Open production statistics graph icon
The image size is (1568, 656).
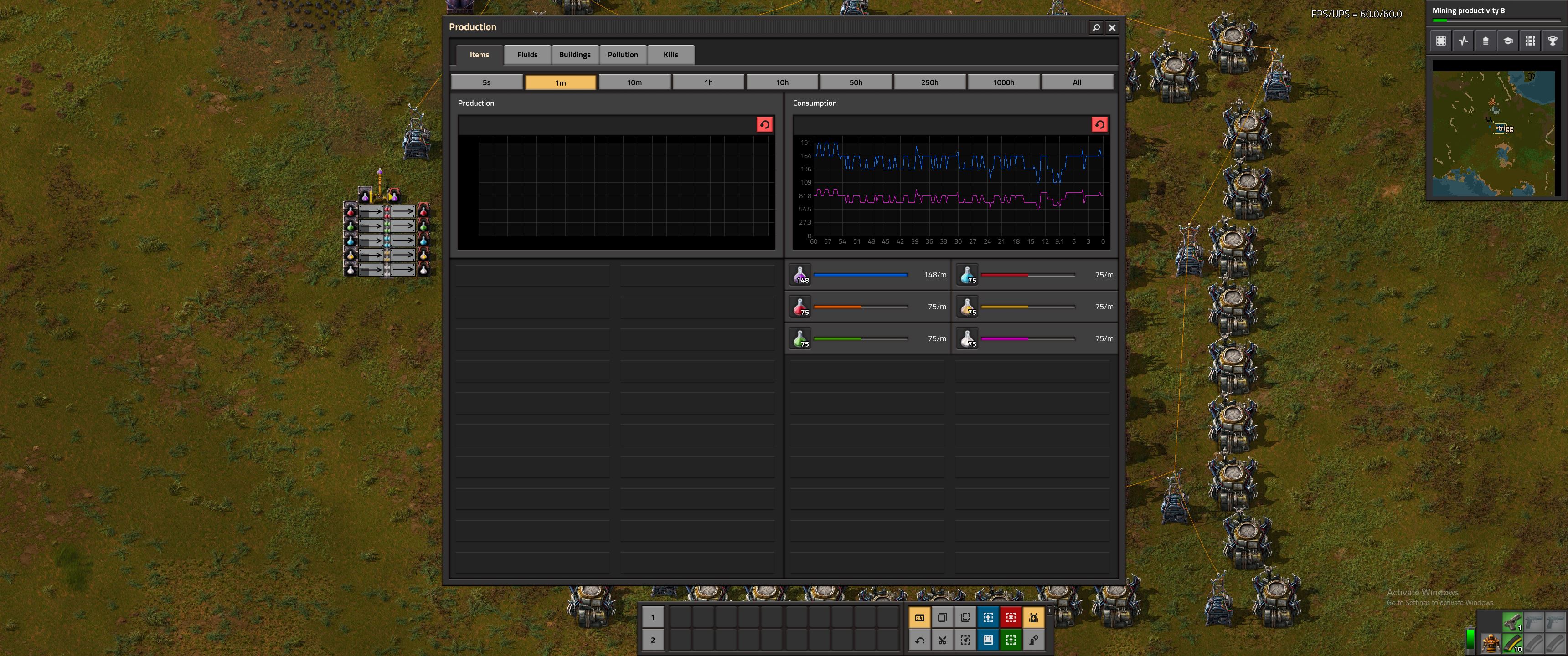coord(1463,41)
